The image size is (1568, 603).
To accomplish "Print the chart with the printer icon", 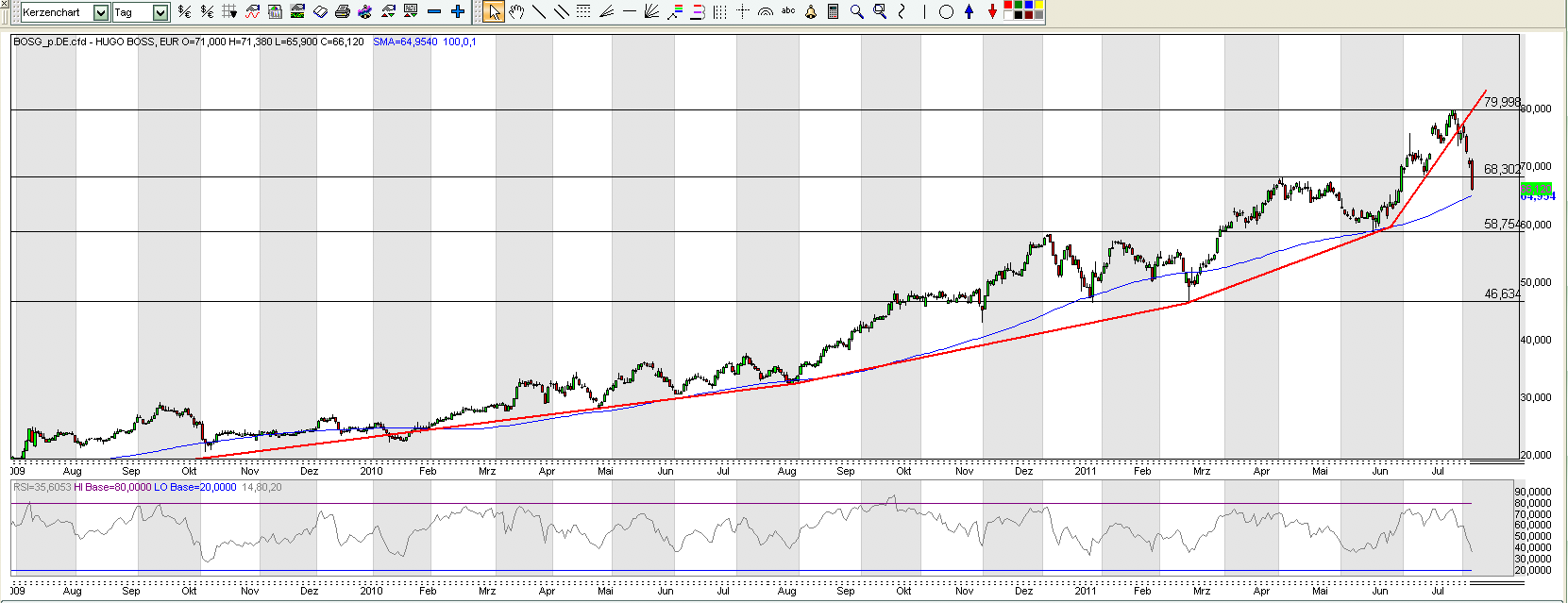I will point(343,11).
